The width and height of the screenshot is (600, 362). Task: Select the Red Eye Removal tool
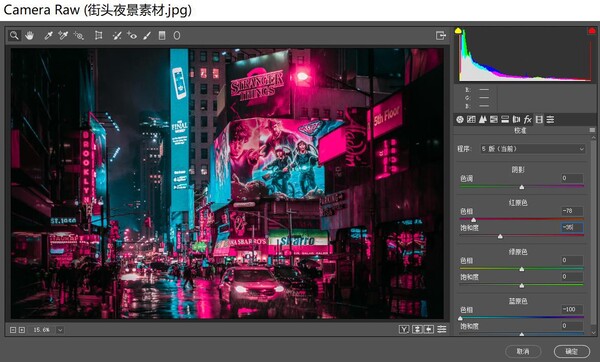132,36
